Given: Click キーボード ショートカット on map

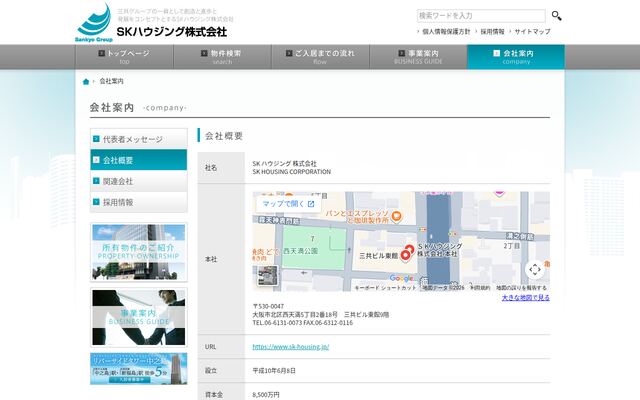Looking at the screenshot, I should (x=385, y=288).
